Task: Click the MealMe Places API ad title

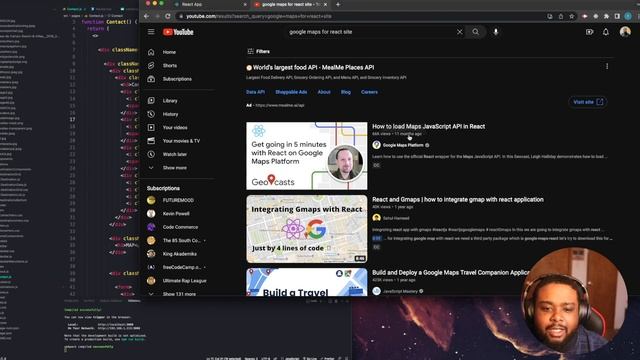Action: pos(313,67)
